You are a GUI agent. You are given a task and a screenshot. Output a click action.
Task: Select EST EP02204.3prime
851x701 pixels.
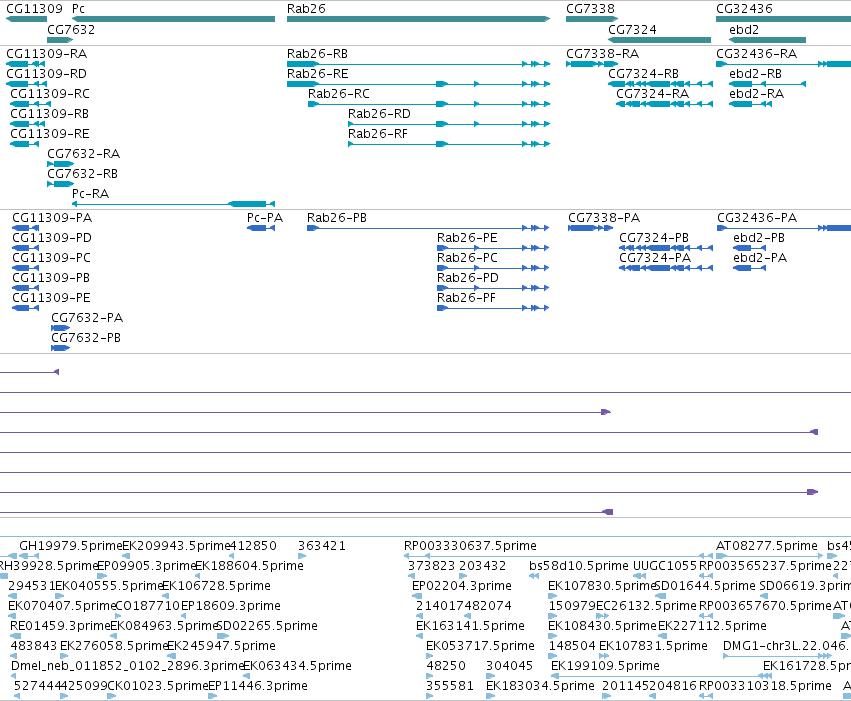point(462,585)
